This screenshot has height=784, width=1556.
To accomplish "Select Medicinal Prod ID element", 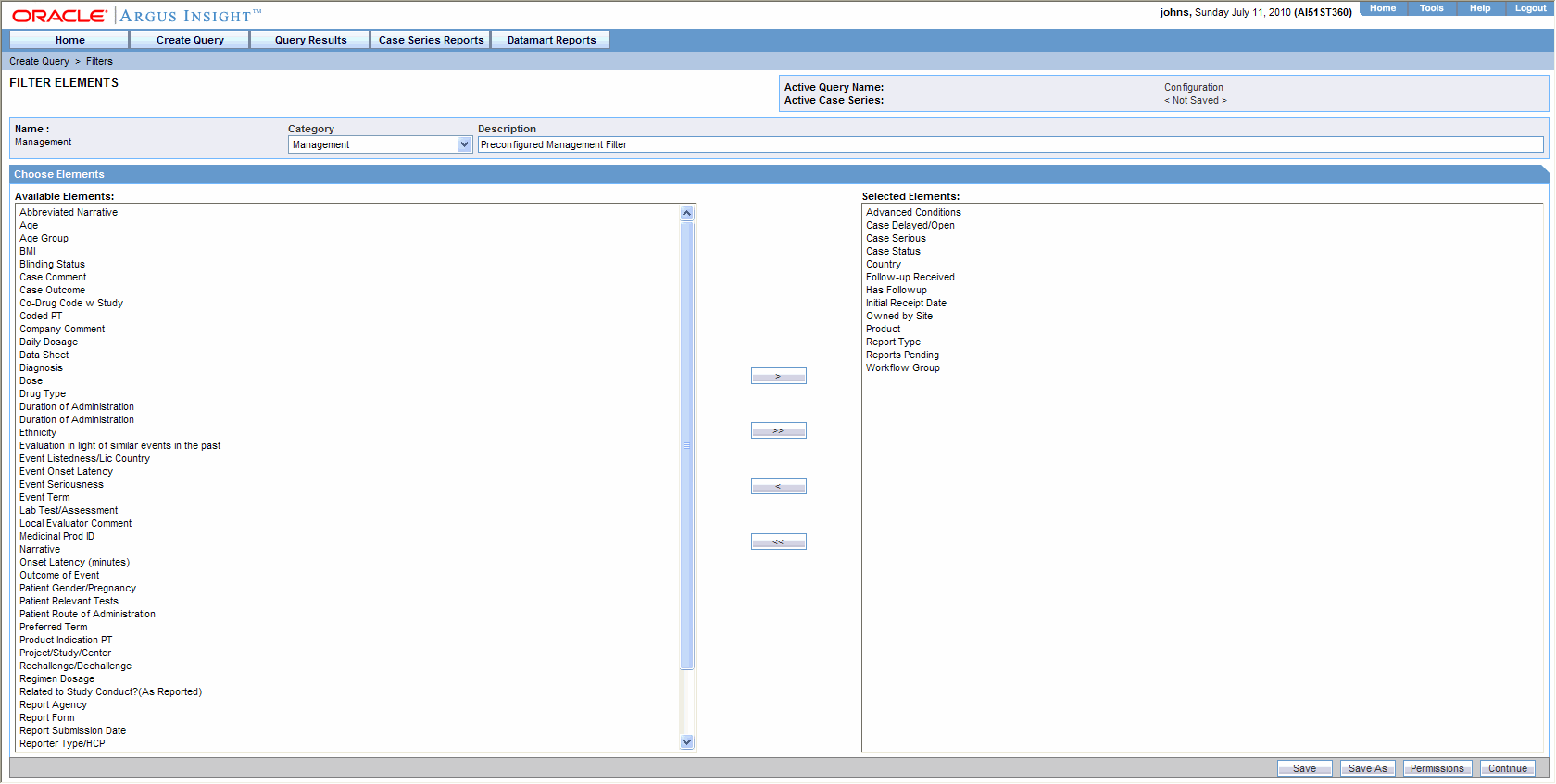I will (56, 536).
